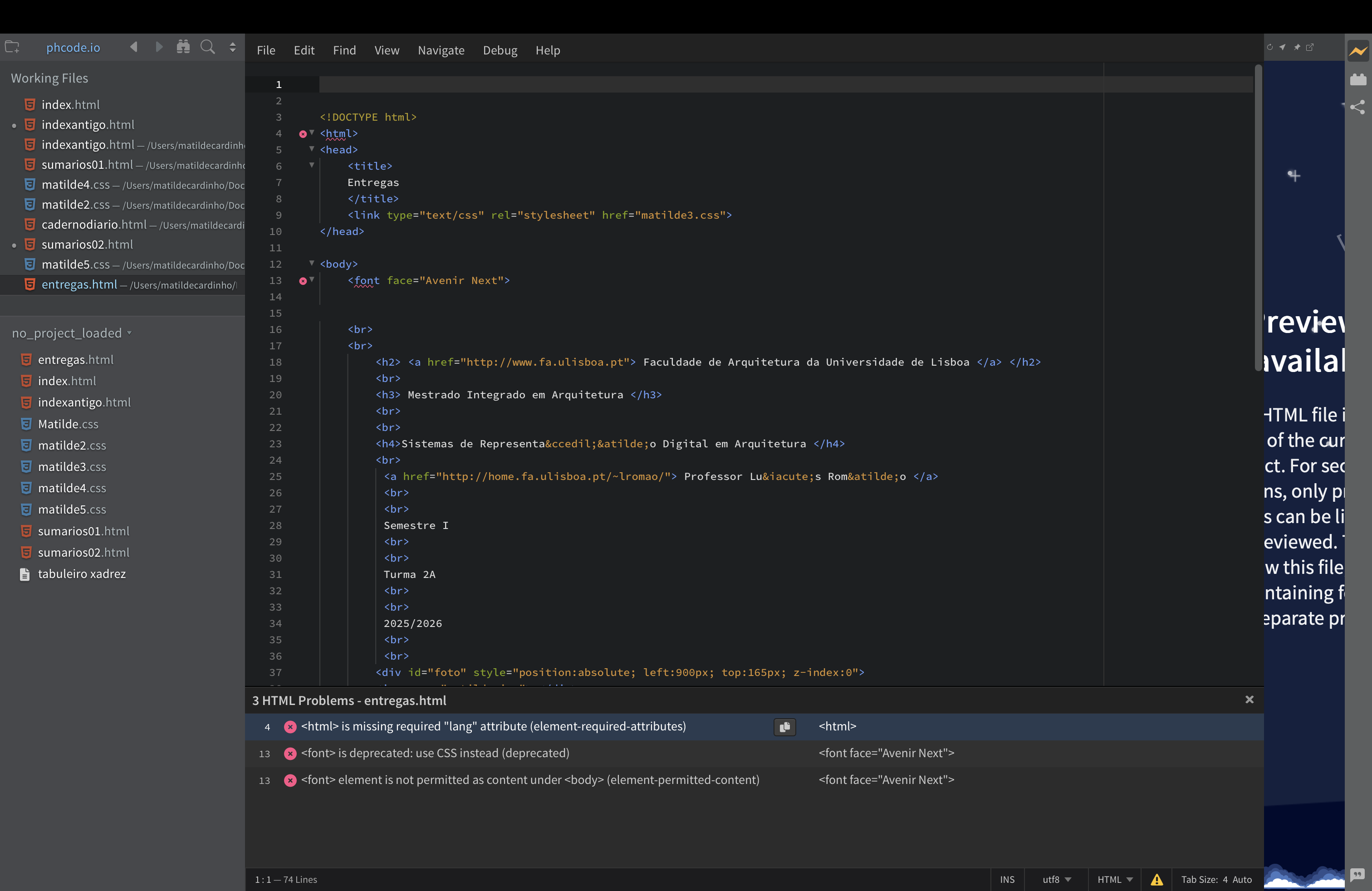Image resolution: width=1372 pixels, height=891 pixels.
Task: Open matilde3.css in the file tree
Action: (x=72, y=467)
